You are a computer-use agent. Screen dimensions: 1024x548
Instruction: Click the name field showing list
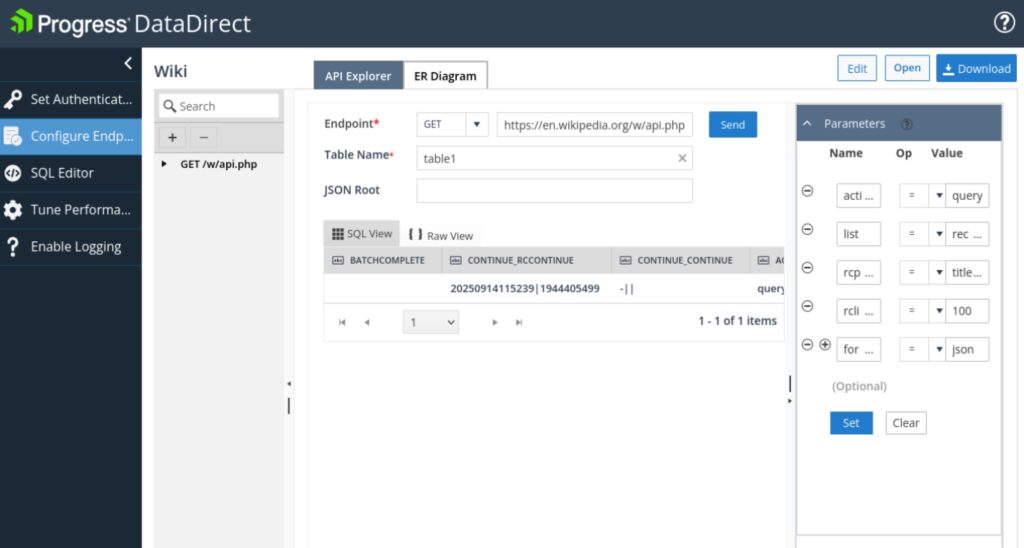[x=858, y=234]
